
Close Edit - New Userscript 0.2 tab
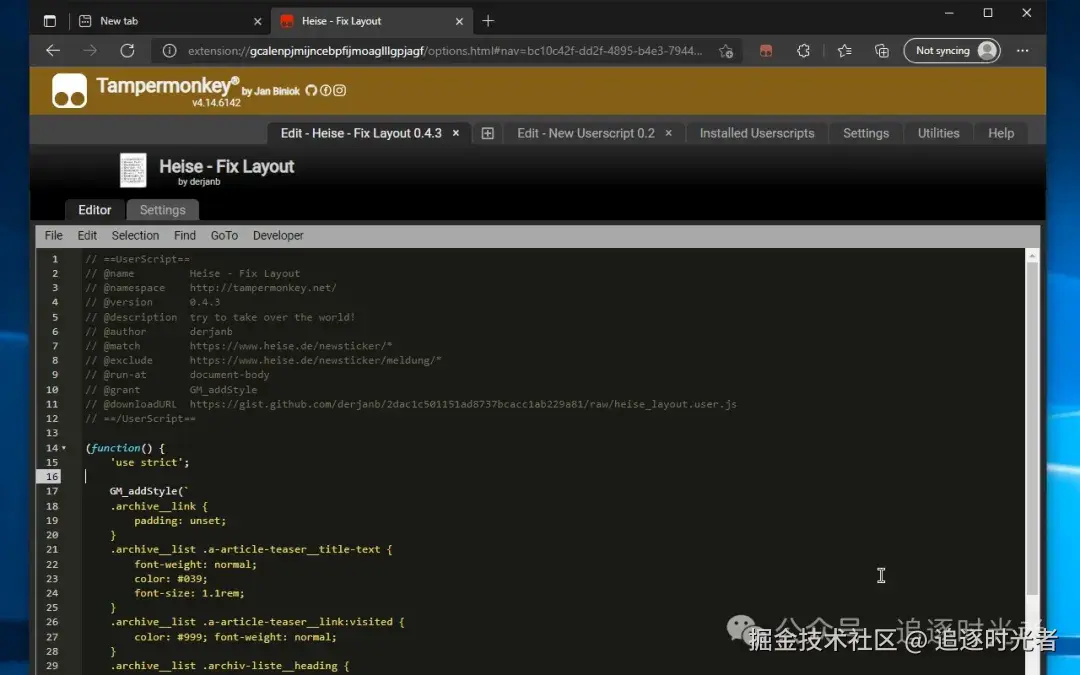(669, 133)
